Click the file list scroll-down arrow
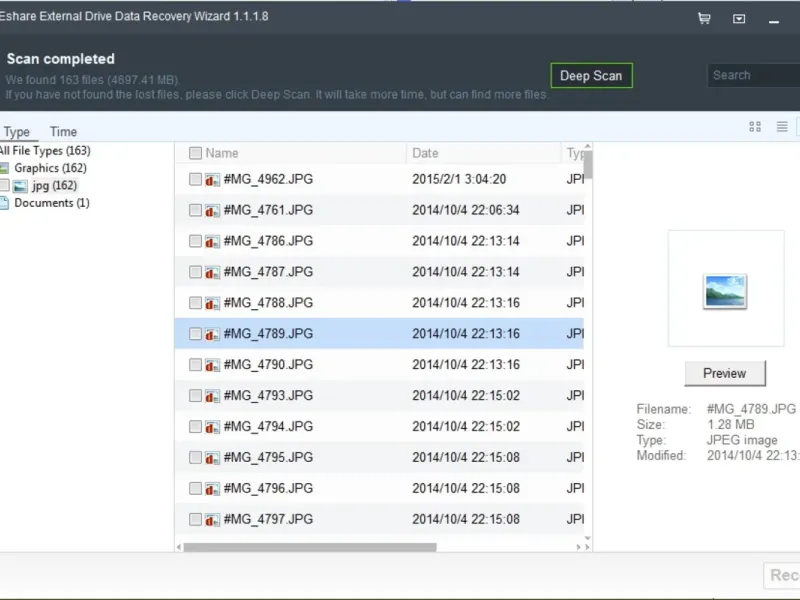800x600 pixels. pyautogui.click(x=588, y=538)
